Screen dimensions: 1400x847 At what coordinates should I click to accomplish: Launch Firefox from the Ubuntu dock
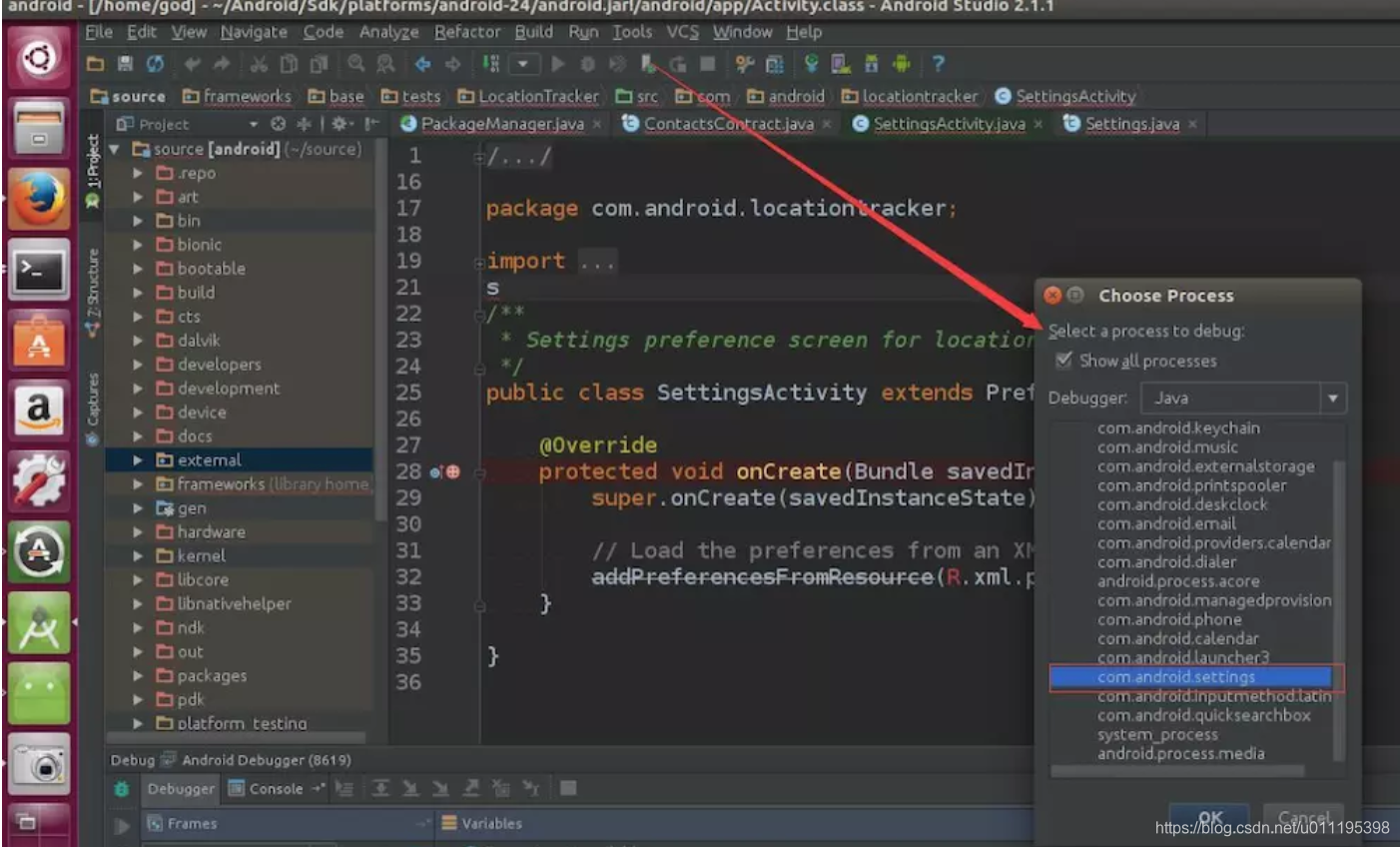click(x=39, y=198)
